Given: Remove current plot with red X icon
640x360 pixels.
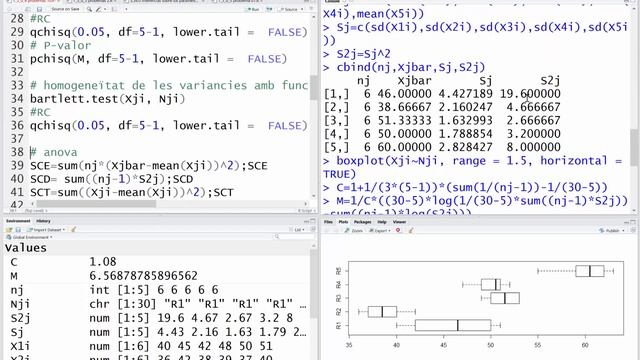Looking at the screenshot, I should point(398,231).
